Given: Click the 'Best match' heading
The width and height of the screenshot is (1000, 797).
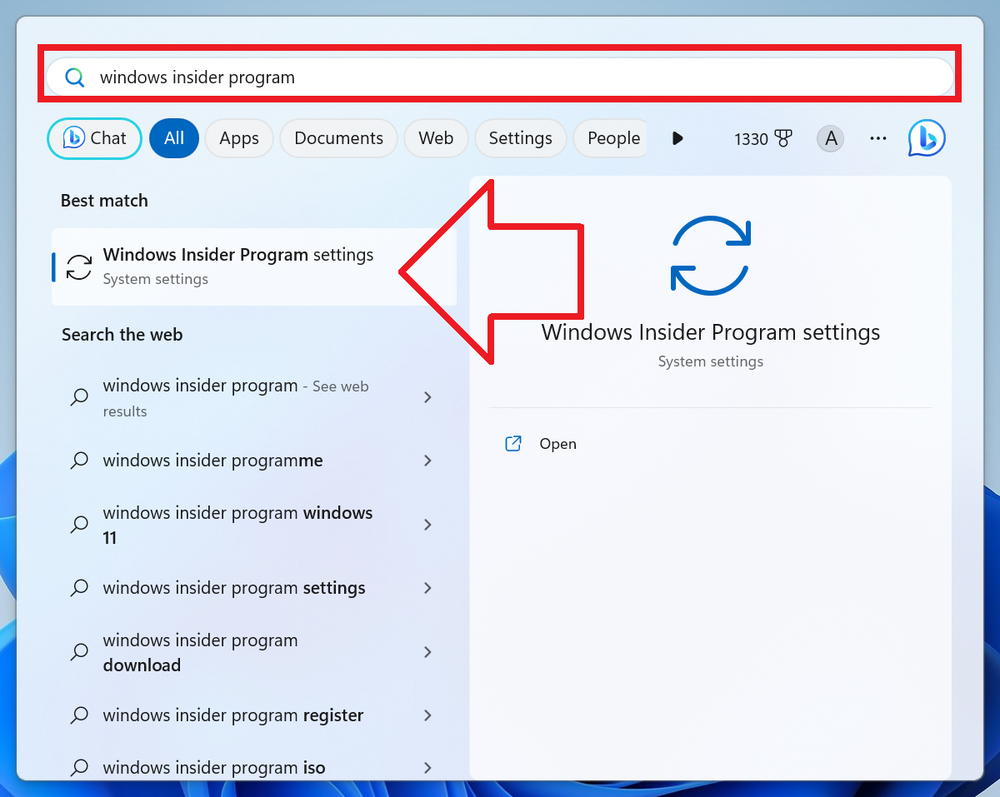Looking at the screenshot, I should [x=105, y=201].
